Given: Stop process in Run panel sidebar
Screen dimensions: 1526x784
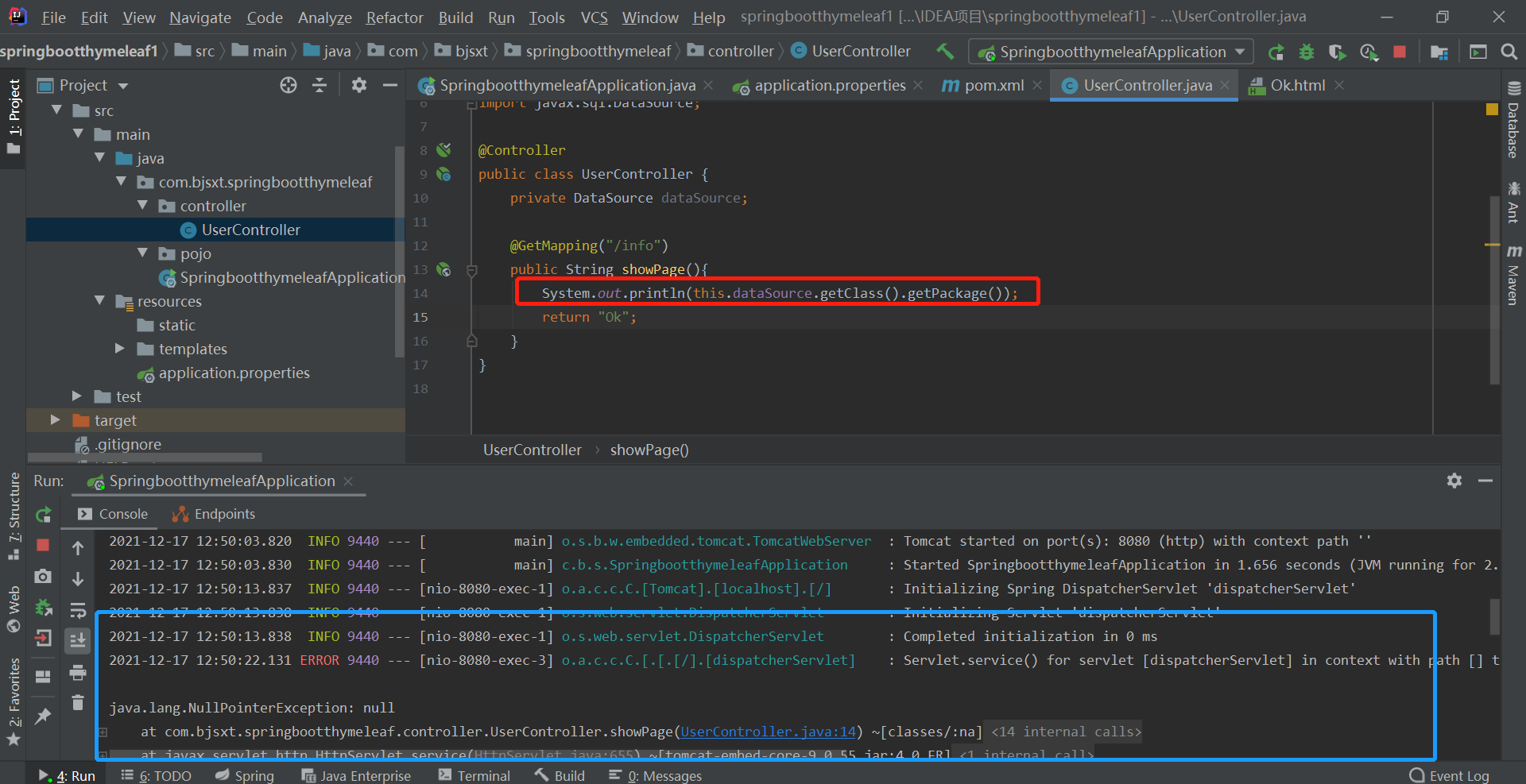Looking at the screenshot, I should tap(43, 545).
